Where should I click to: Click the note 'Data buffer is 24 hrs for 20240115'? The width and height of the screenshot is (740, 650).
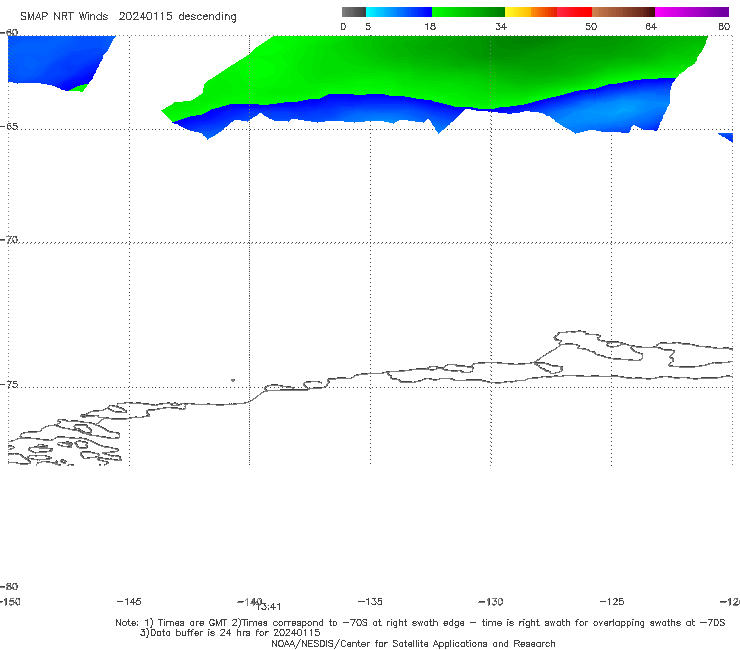[230, 633]
